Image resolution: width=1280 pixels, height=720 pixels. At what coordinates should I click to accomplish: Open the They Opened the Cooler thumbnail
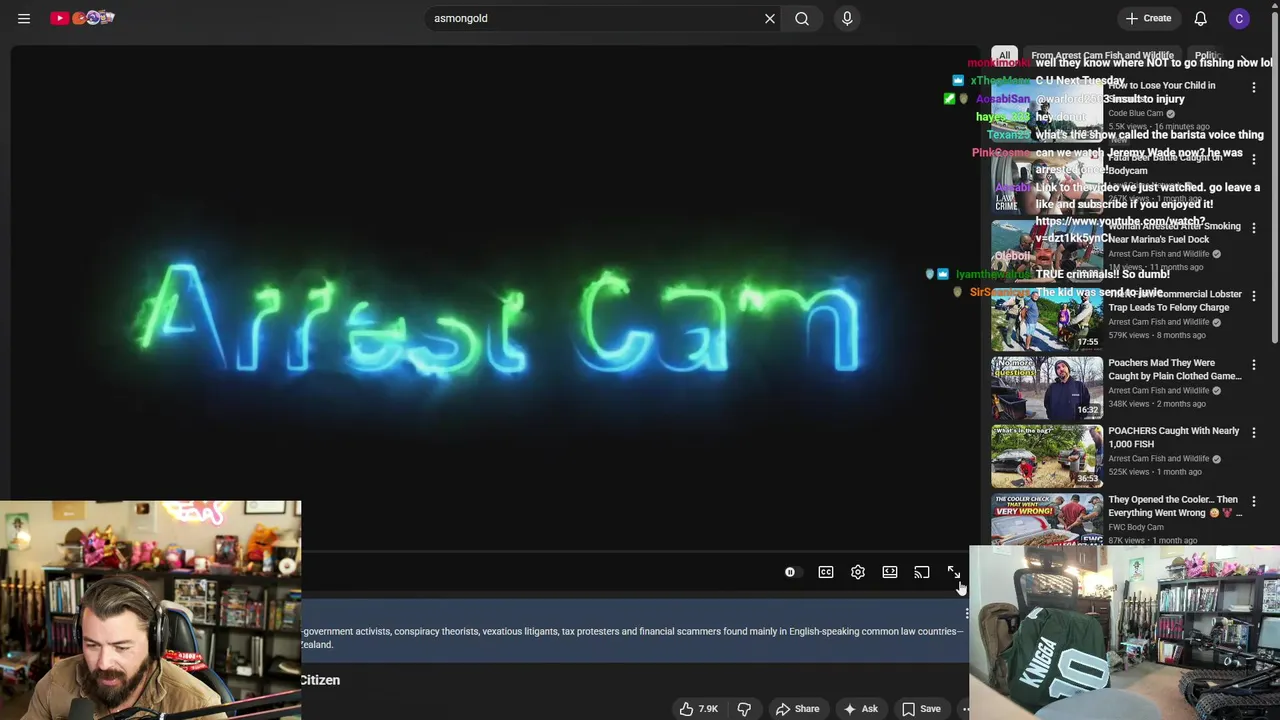pyautogui.click(x=1047, y=519)
